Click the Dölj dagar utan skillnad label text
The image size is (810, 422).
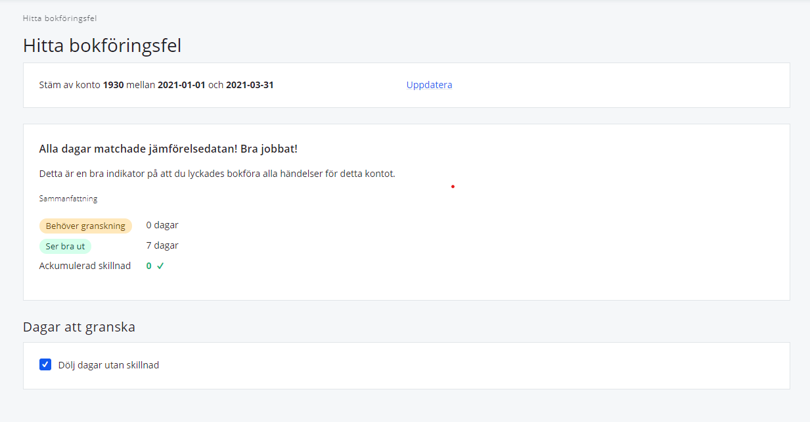tap(108, 365)
